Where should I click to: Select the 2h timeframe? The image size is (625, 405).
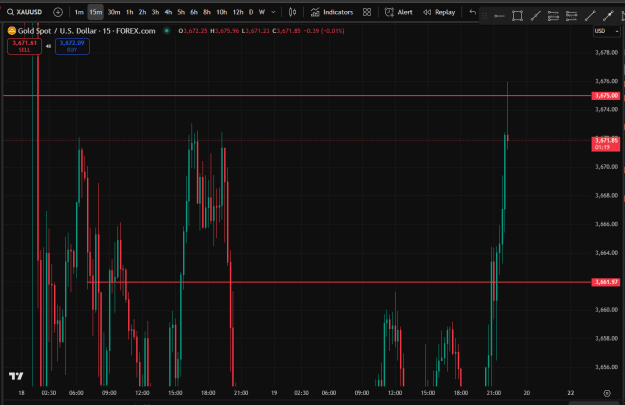click(x=142, y=12)
